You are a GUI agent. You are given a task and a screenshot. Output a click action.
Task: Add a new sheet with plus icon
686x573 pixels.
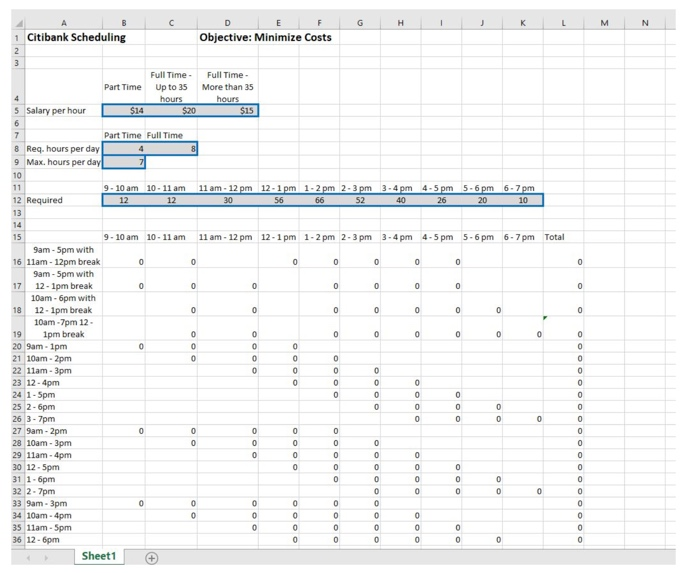[151, 558]
